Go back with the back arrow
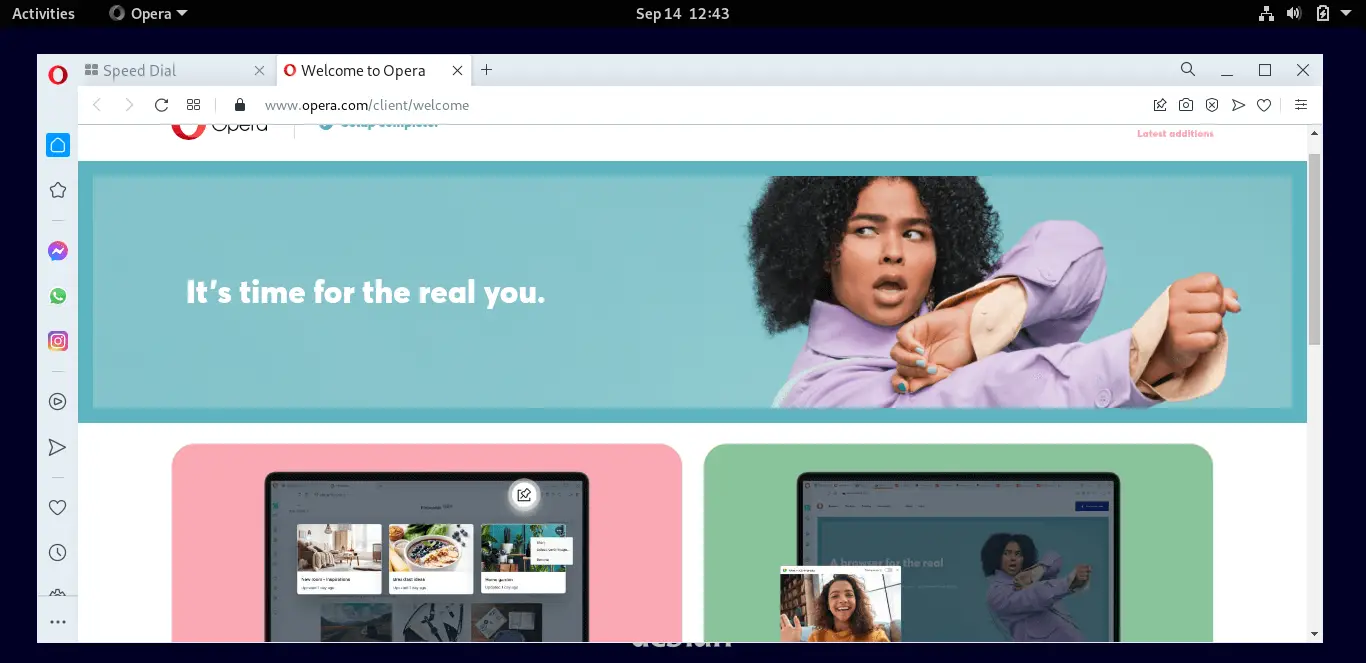 [x=97, y=105]
